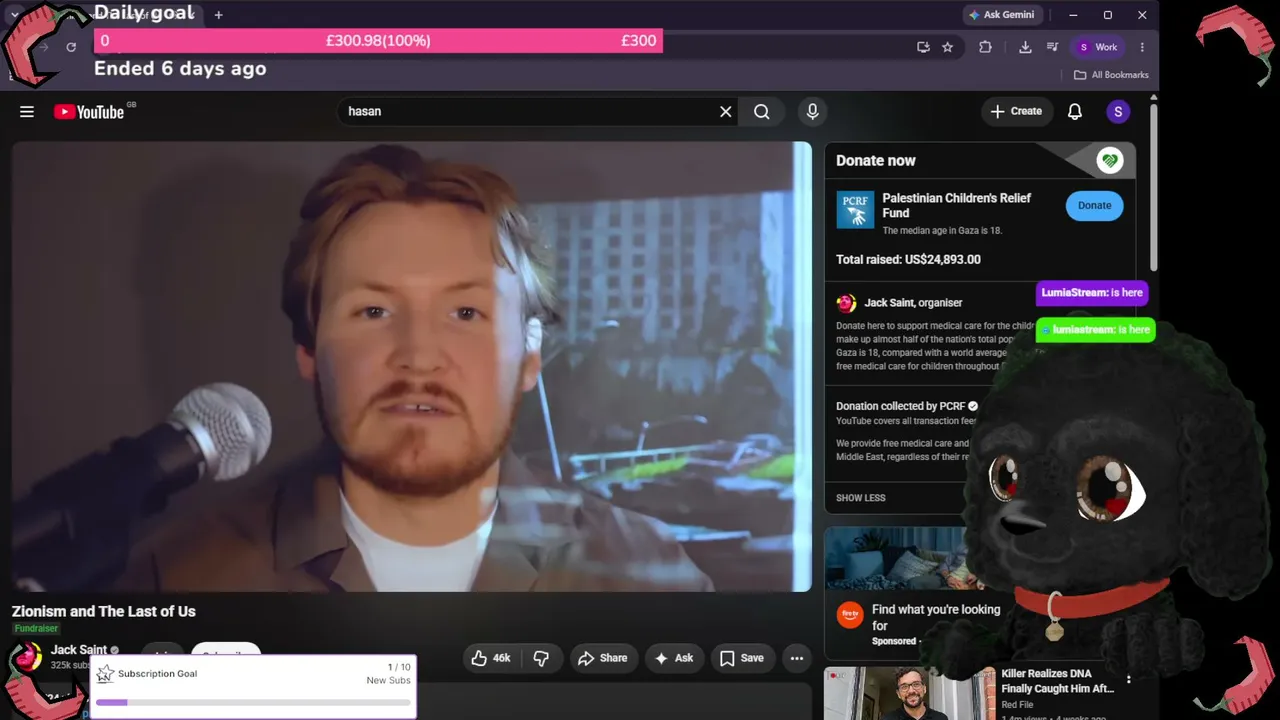Show browser downloads
This screenshot has width=1280, height=720.
click(x=1025, y=47)
